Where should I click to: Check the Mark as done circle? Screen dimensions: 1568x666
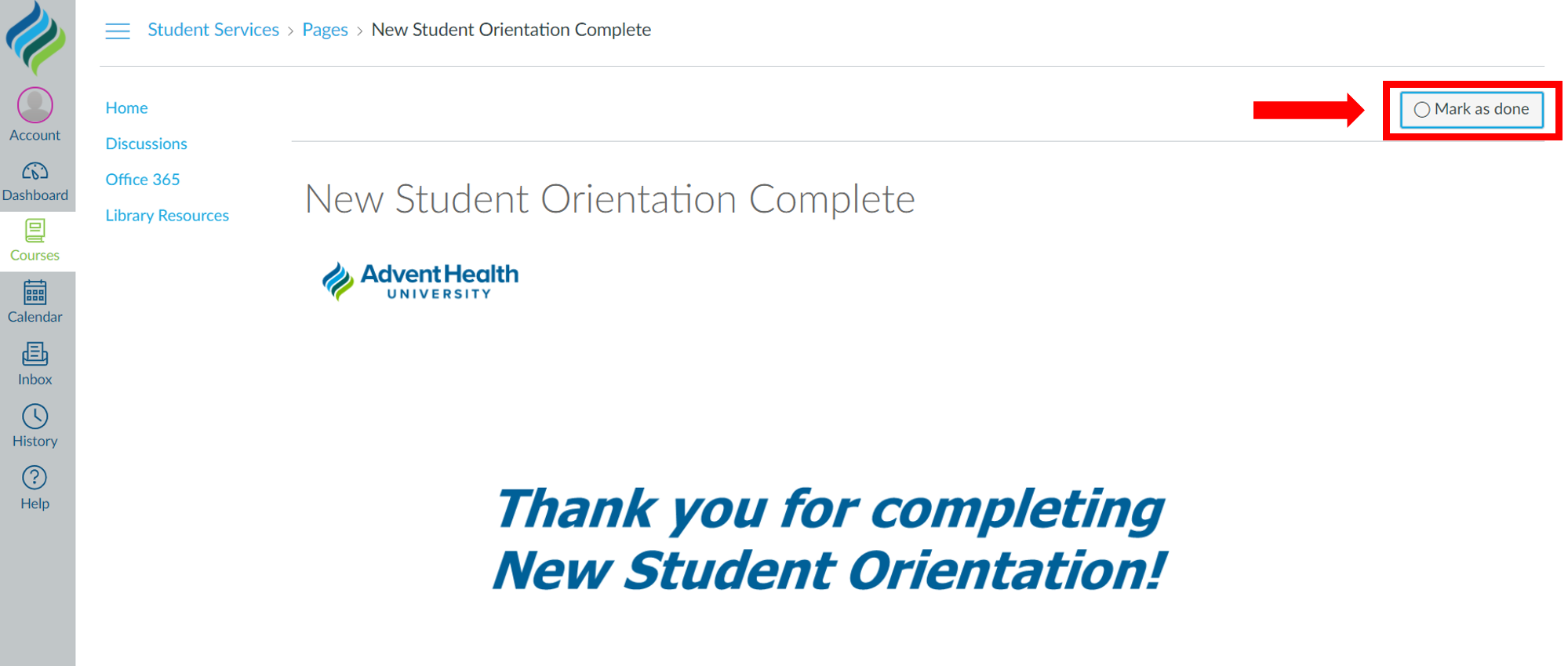pyautogui.click(x=1421, y=110)
